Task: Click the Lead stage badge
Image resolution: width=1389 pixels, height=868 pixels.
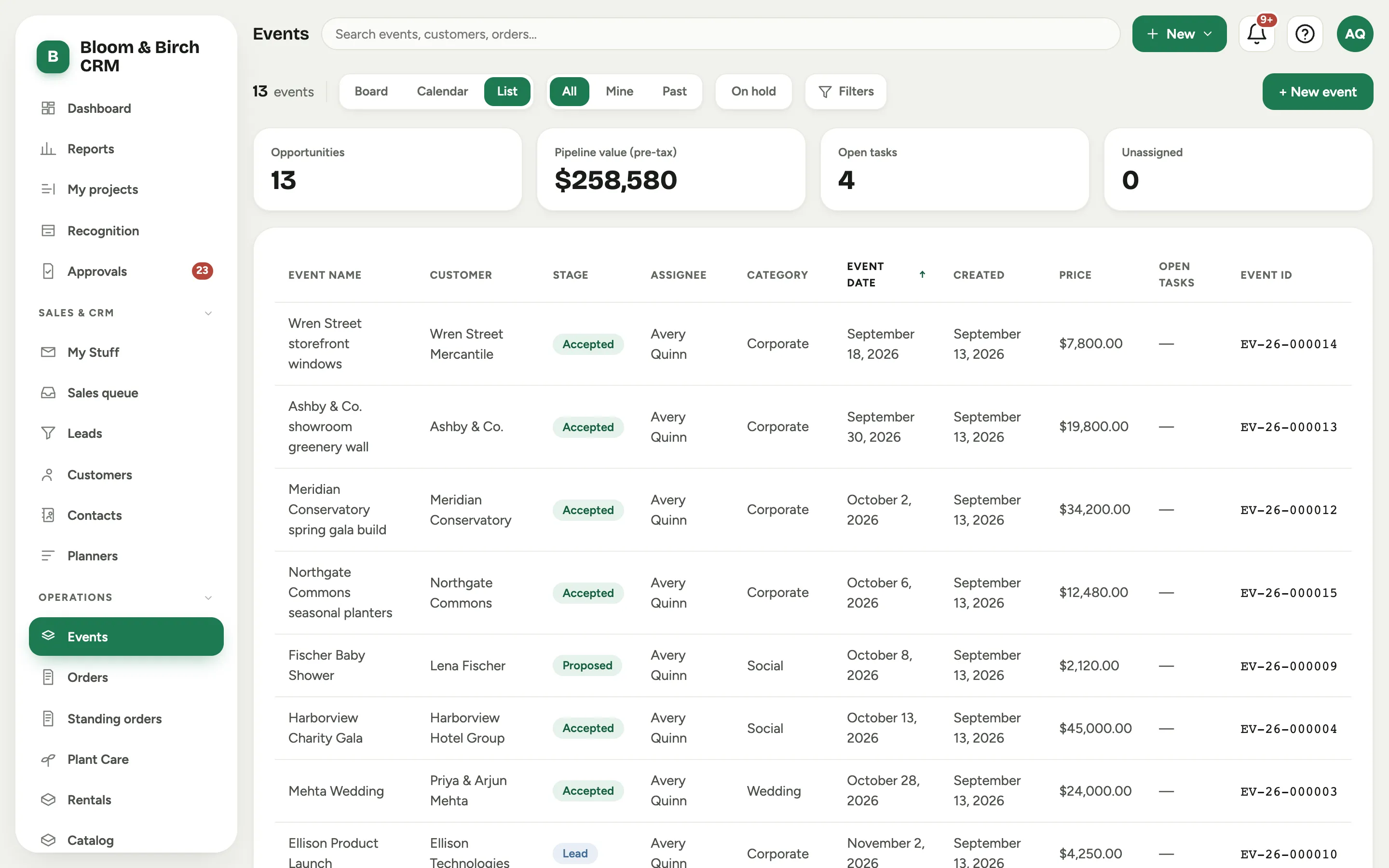Action: pyautogui.click(x=574, y=853)
